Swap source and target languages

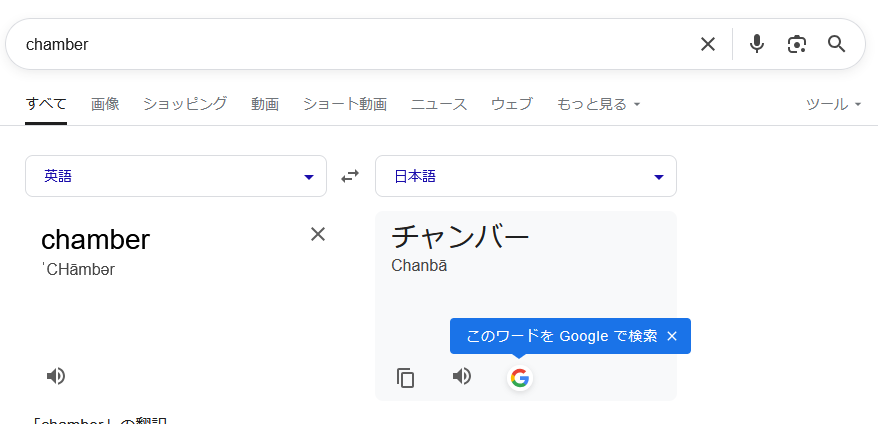point(351,176)
